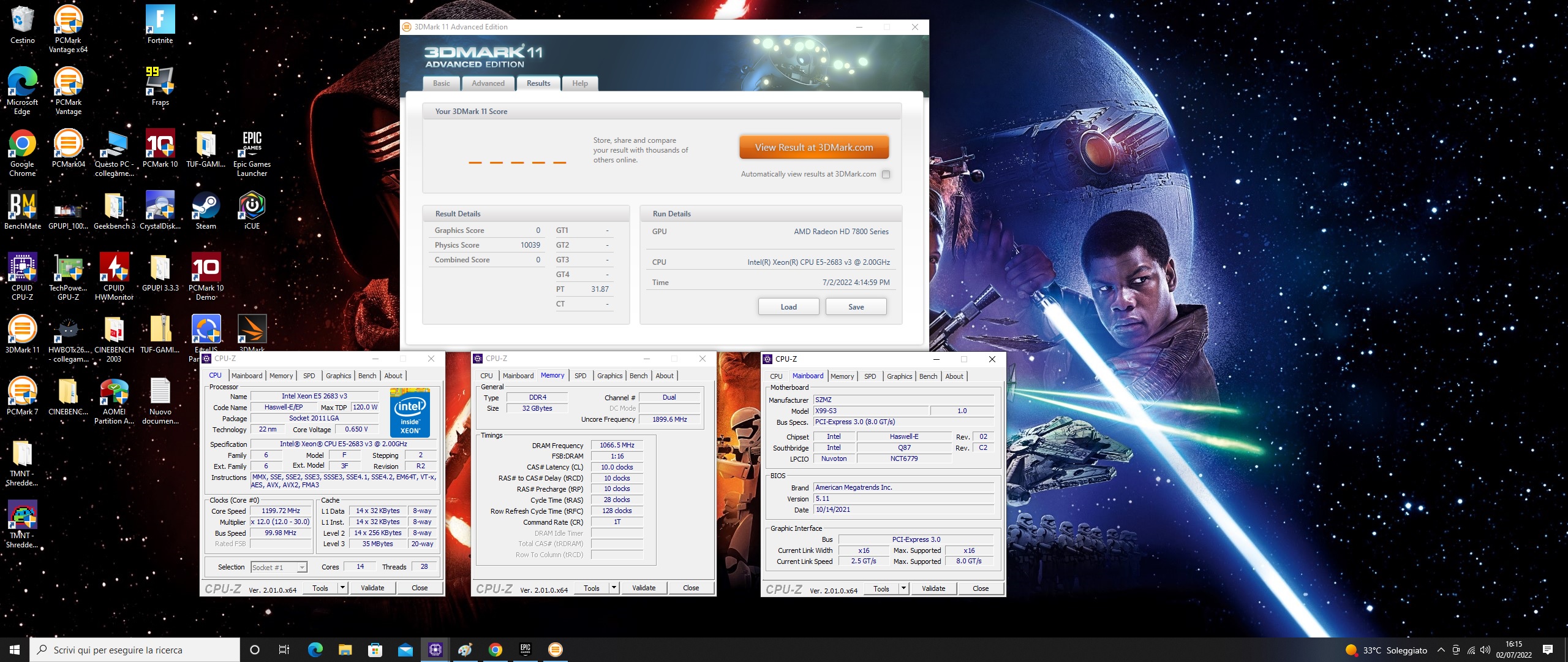Launch 3DMark 11 desktop shortcut
1568x662 pixels.
pyautogui.click(x=22, y=334)
